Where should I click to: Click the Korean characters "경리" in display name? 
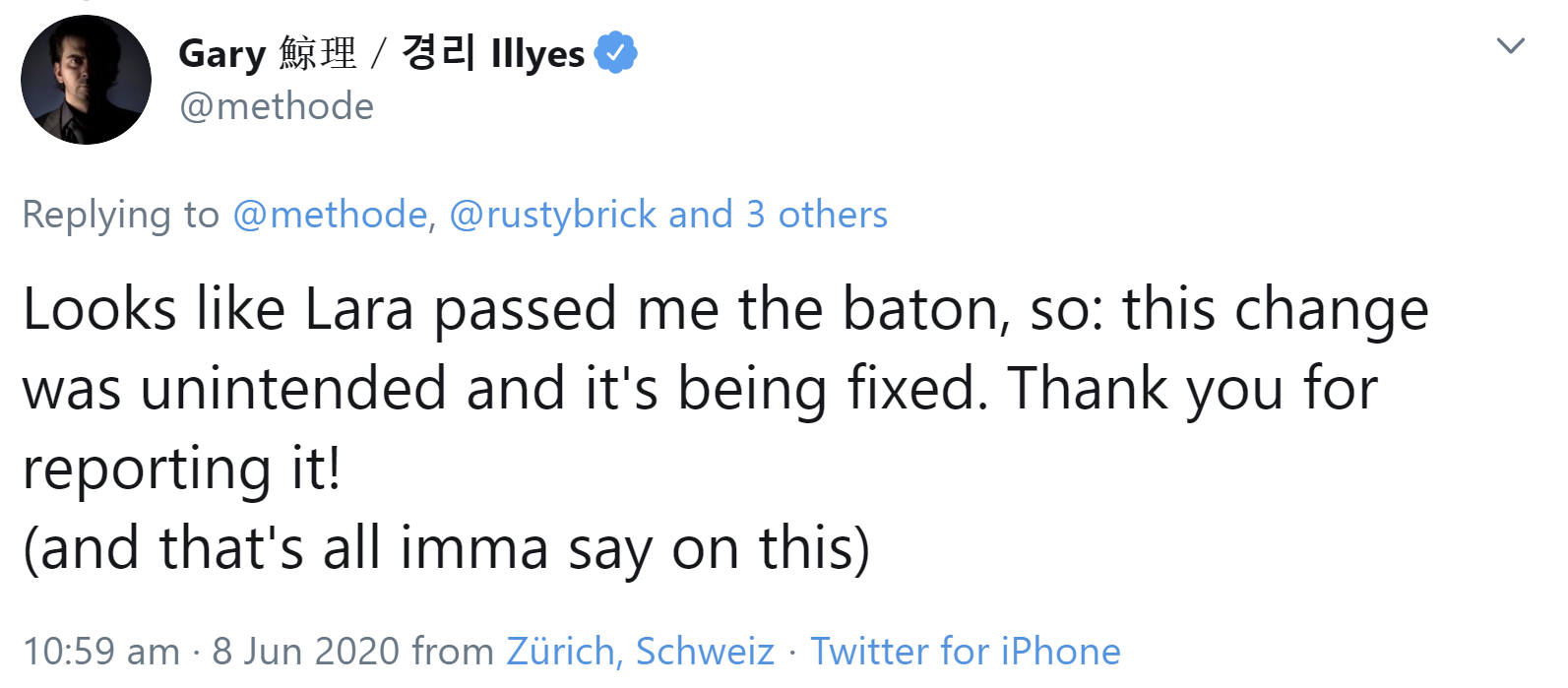(x=438, y=53)
